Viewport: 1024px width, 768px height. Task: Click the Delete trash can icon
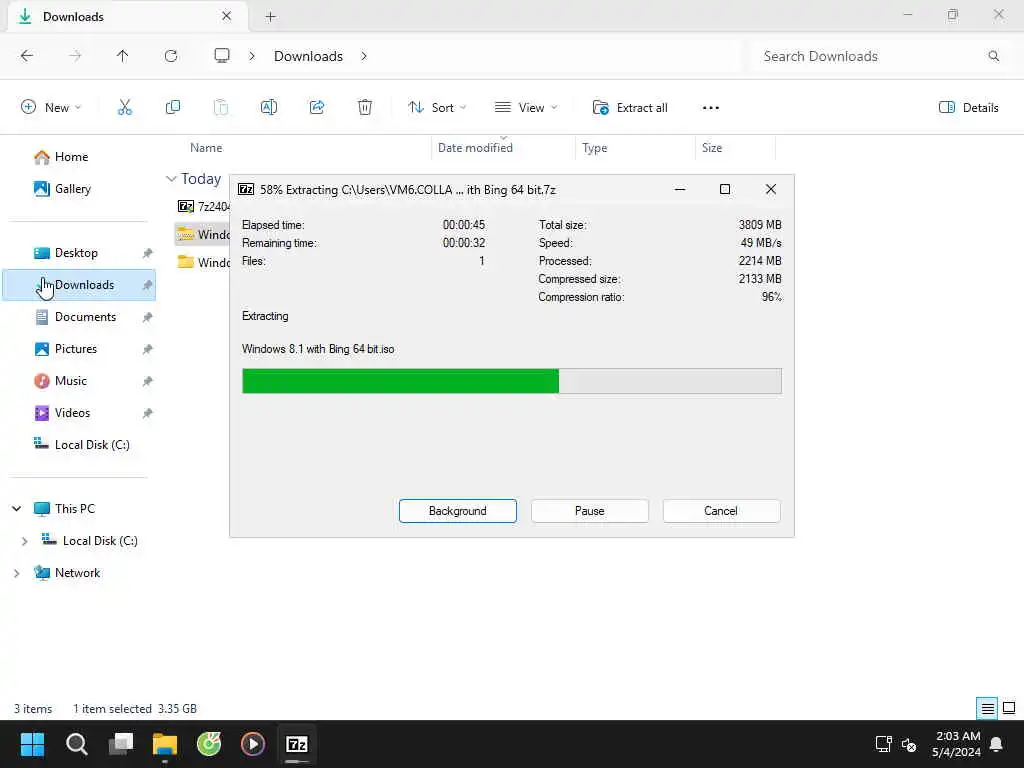click(365, 108)
